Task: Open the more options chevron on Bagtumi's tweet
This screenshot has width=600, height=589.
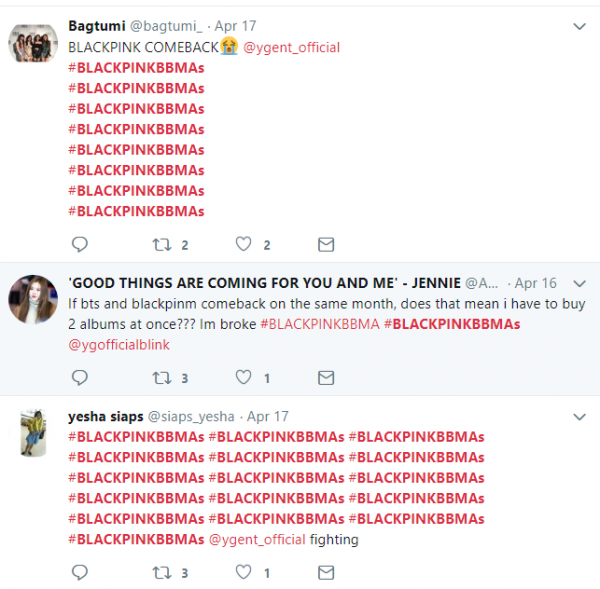Action: coord(579,26)
